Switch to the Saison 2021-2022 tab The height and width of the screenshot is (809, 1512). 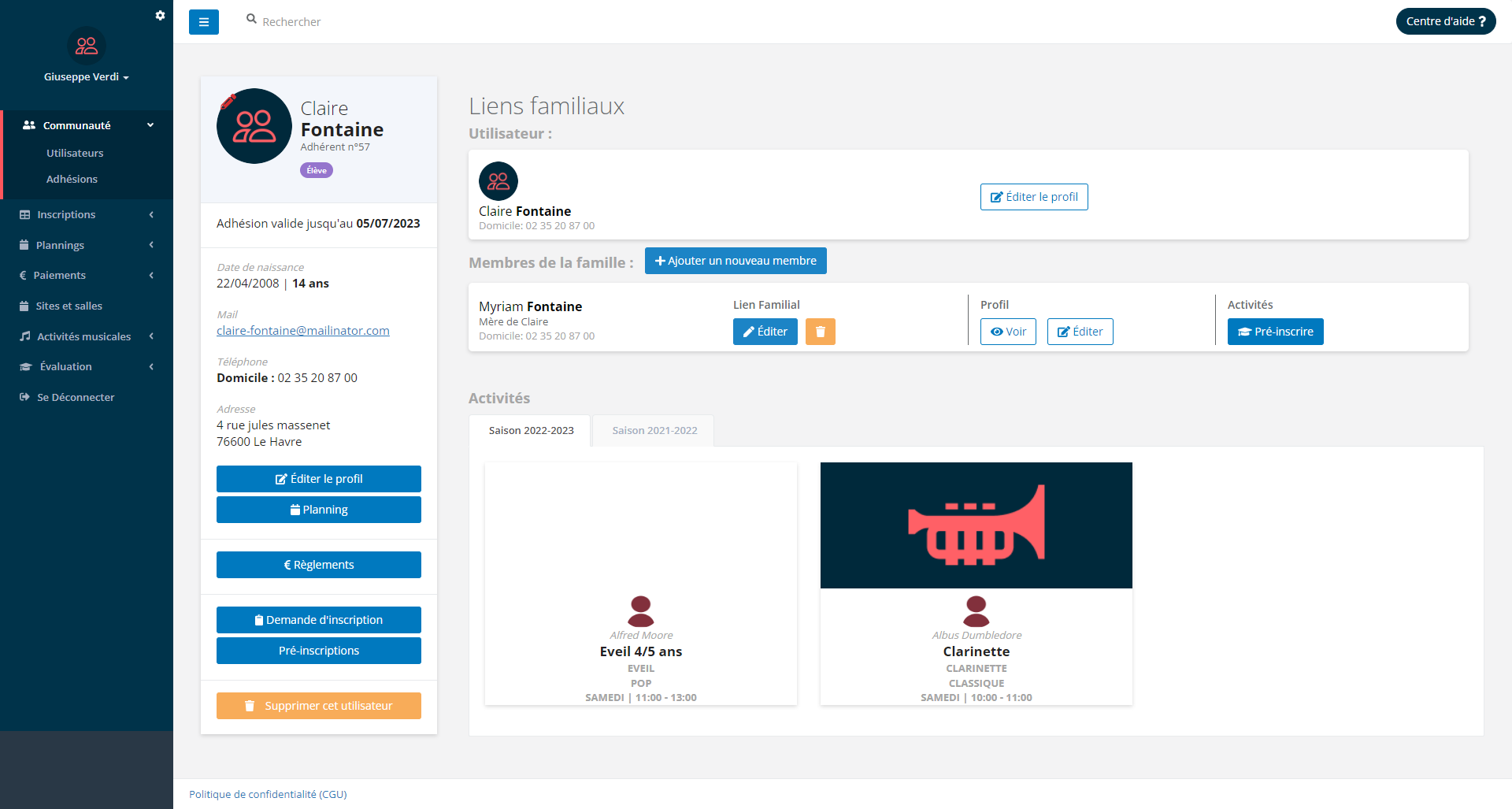tap(653, 430)
